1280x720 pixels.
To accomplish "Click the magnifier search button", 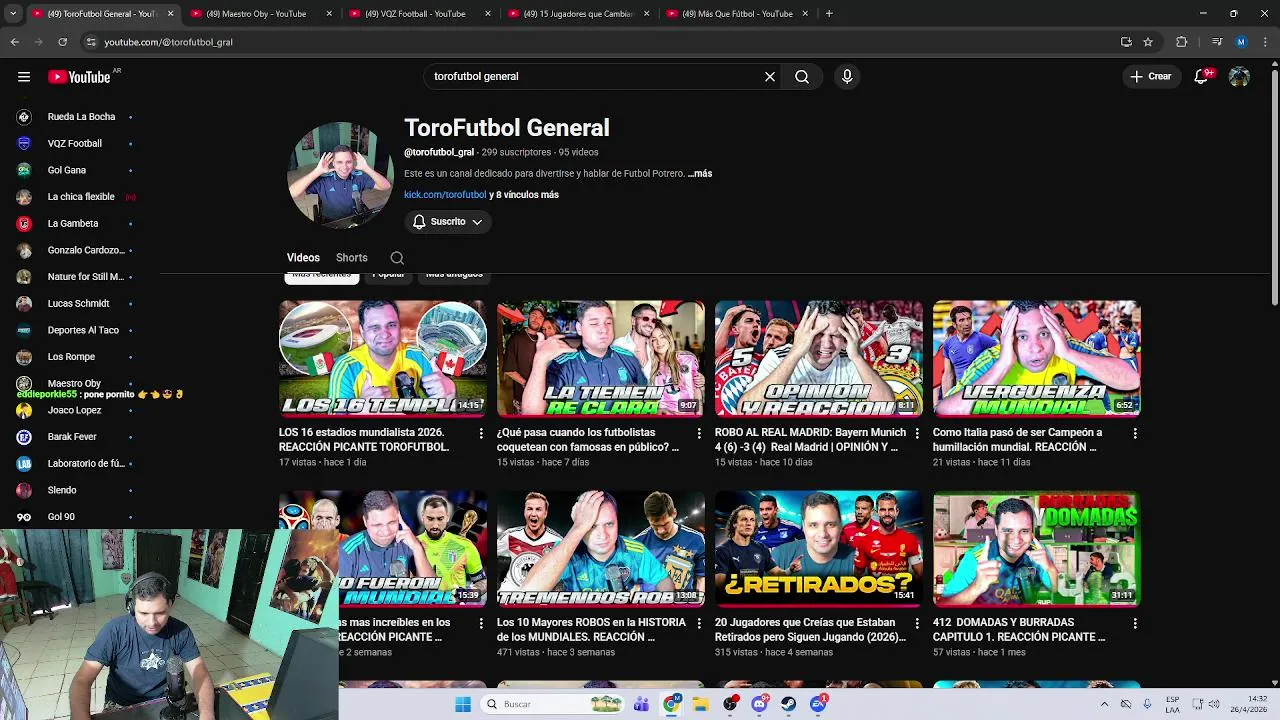I will point(802,77).
